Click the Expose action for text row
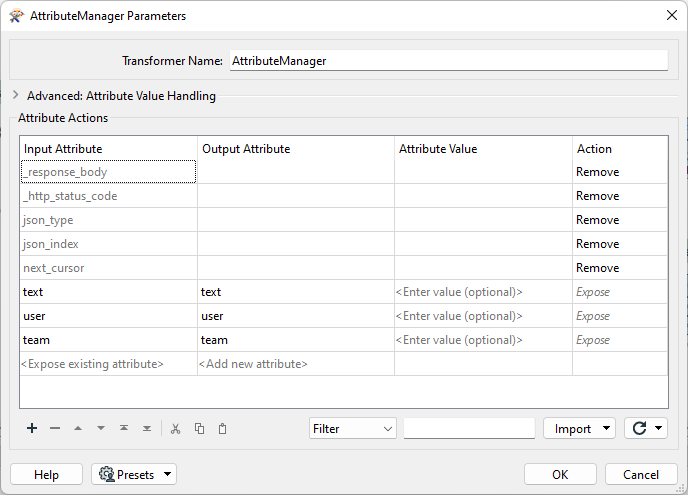Viewport: 688px width, 495px height. coord(620,292)
